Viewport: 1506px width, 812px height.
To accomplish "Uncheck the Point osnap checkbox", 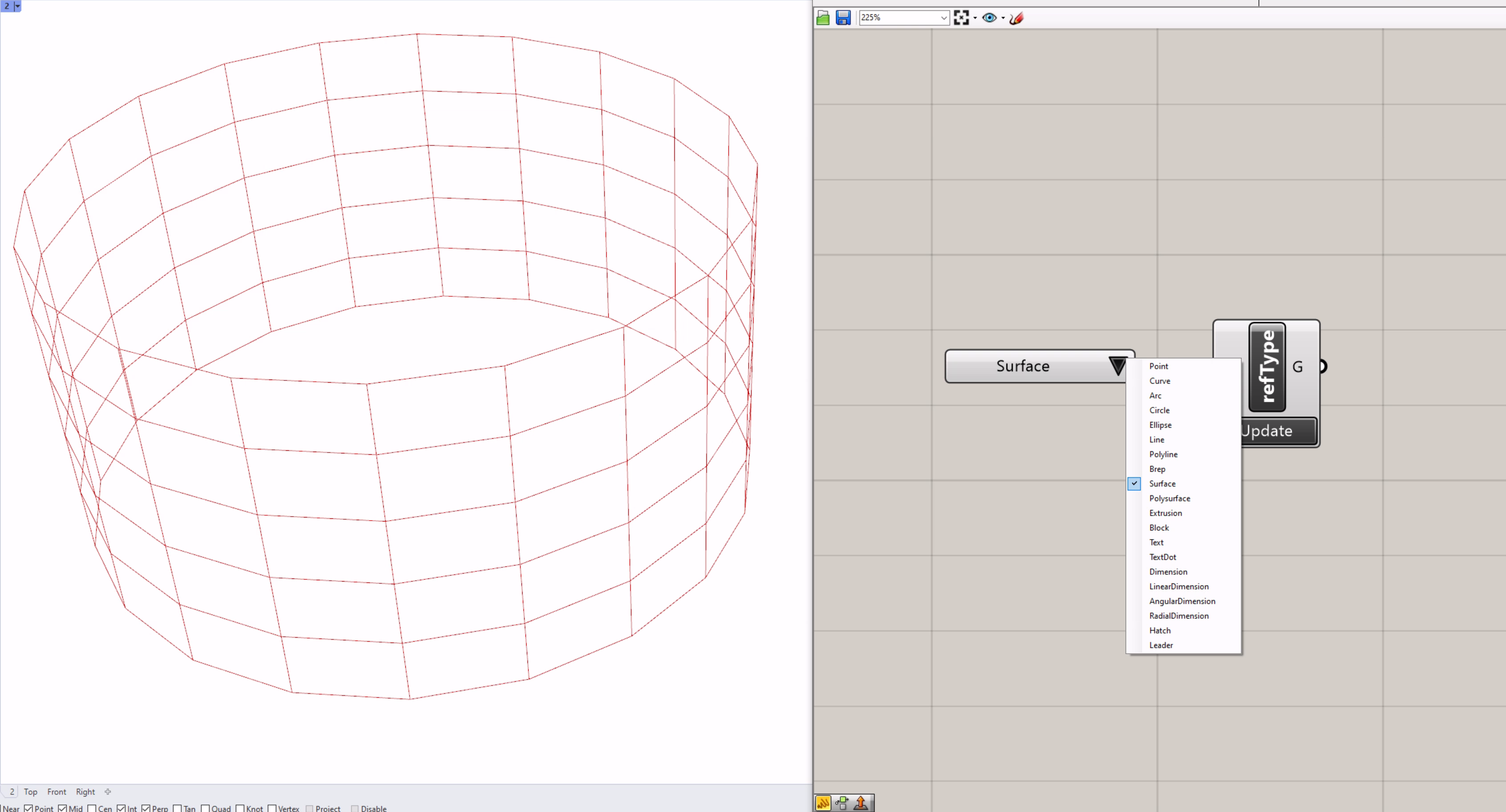I will click(28, 808).
